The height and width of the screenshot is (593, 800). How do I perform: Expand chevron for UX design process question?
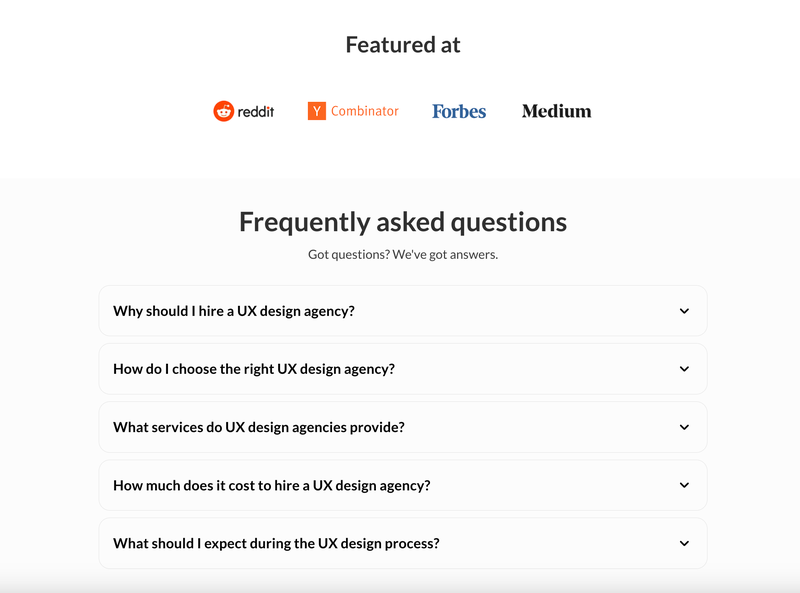(x=684, y=543)
